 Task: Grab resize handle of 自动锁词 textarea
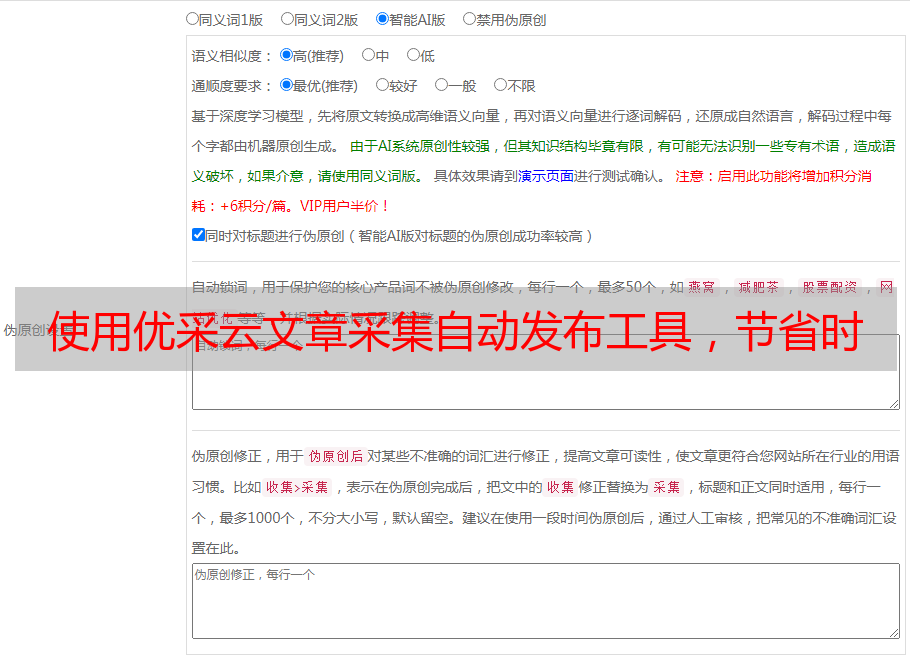click(x=894, y=404)
